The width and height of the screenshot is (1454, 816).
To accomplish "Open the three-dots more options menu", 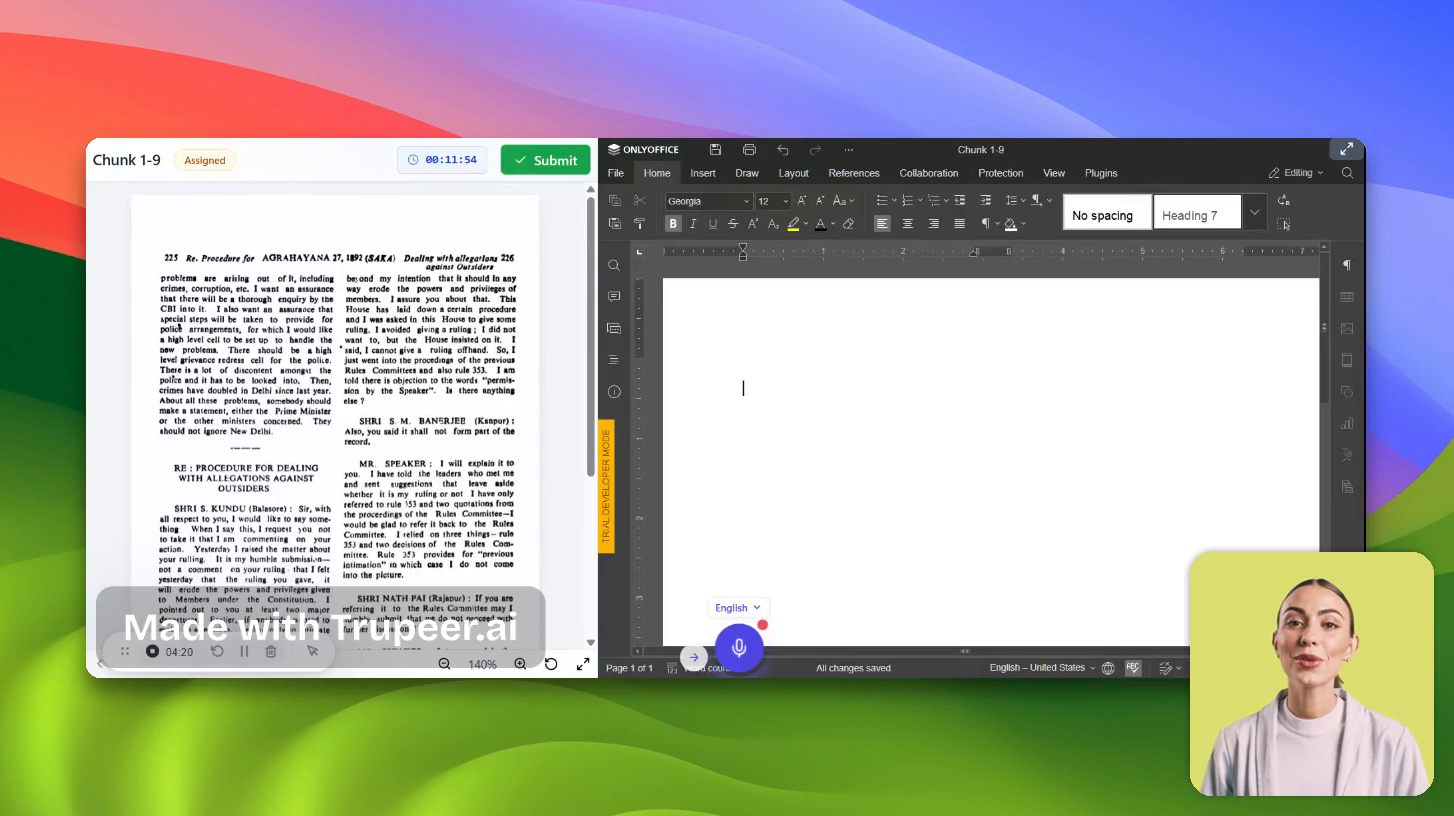I will click(x=849, y=150).
